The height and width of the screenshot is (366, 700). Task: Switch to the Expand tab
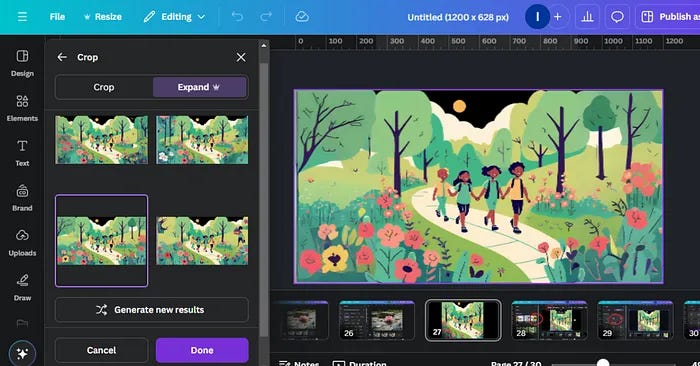tap(200, 87)
